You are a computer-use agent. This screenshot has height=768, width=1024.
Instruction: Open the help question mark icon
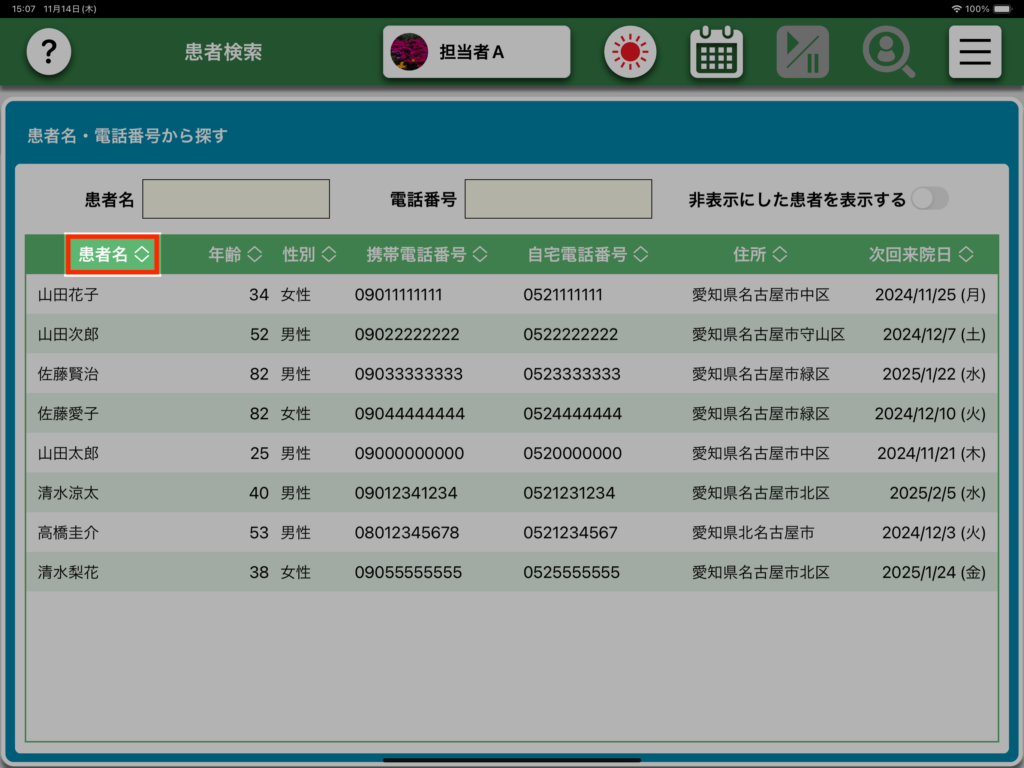pyautogui.click(x=48, y=52)
